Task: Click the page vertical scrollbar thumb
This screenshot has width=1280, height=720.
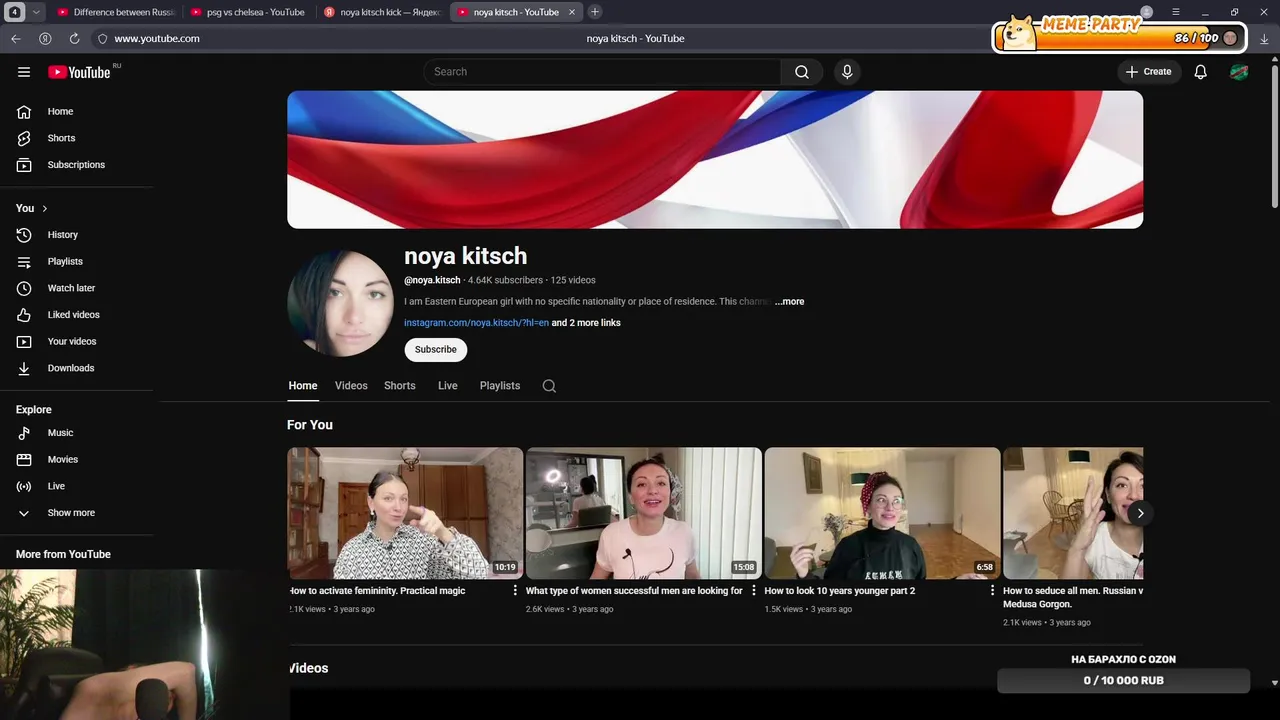Action: (1274, 135)
